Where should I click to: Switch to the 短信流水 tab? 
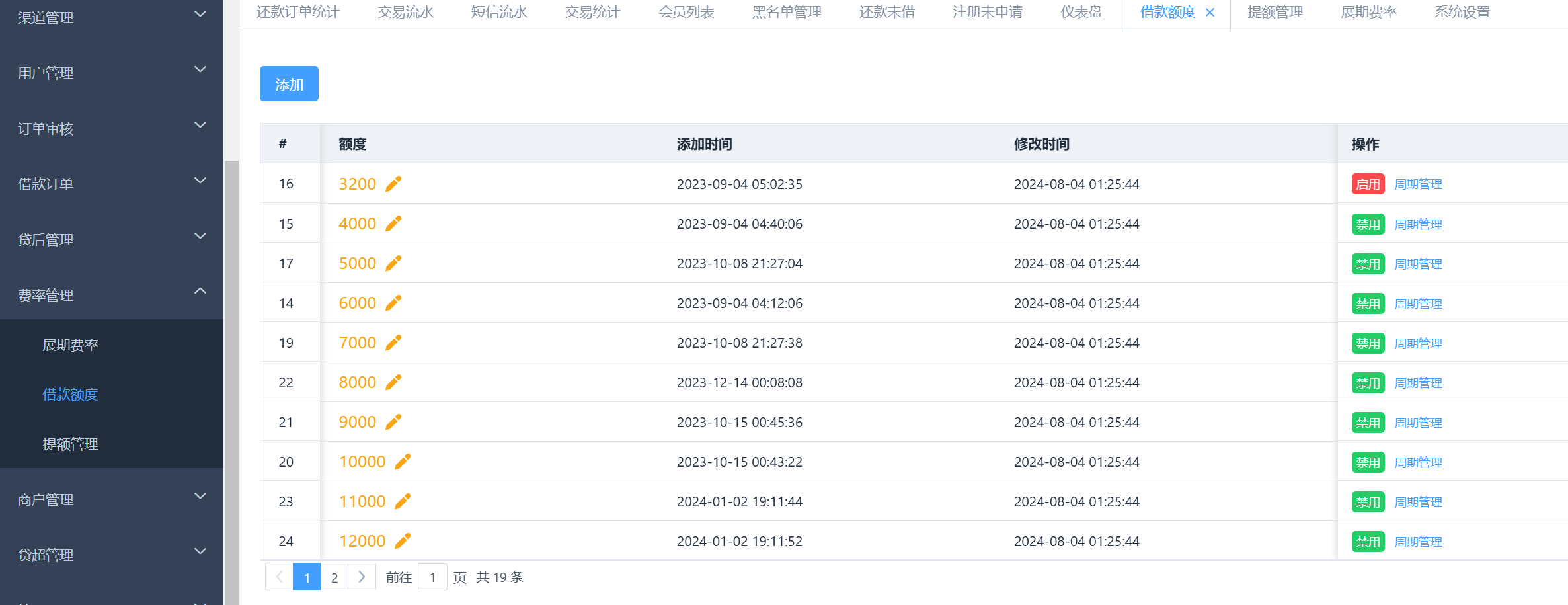(x=499, y=12)
